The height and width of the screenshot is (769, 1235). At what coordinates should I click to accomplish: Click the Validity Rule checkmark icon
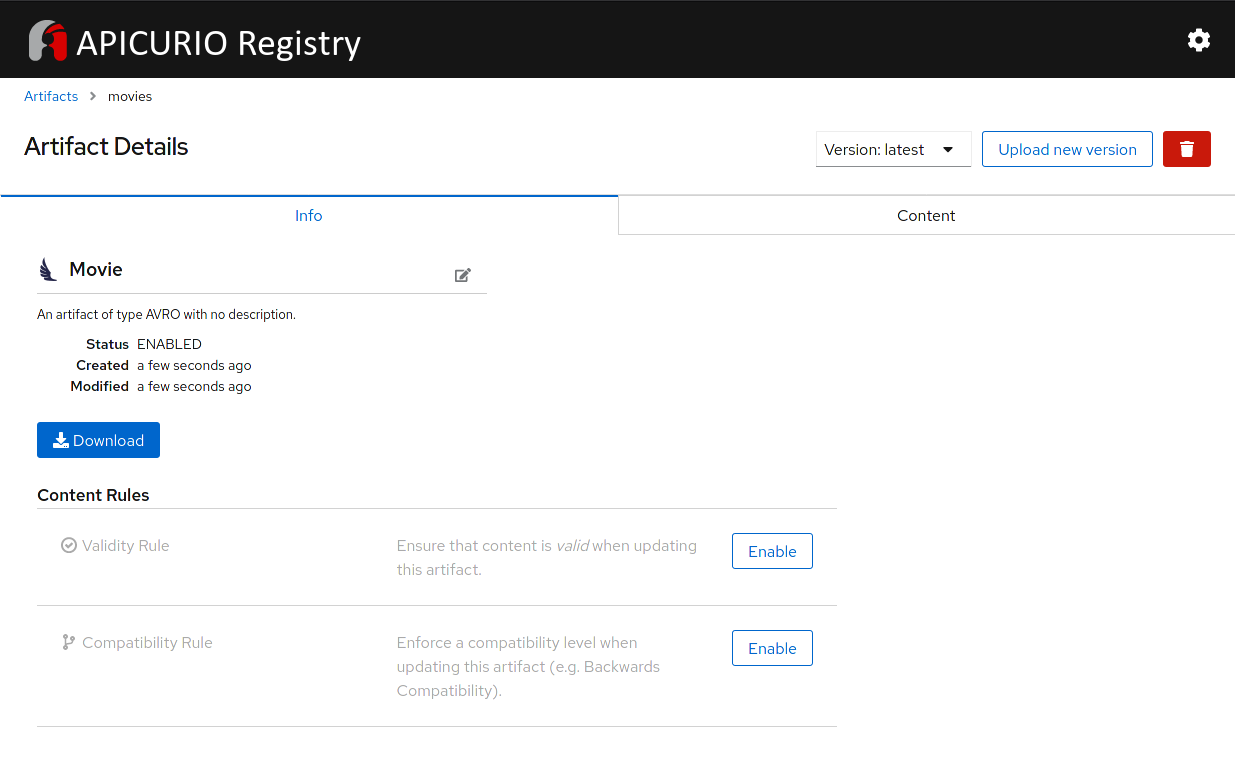(x=68, y=545)
